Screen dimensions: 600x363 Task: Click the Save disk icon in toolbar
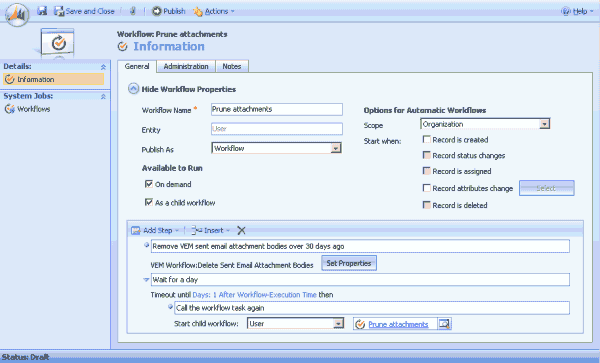tap(42, 11)
